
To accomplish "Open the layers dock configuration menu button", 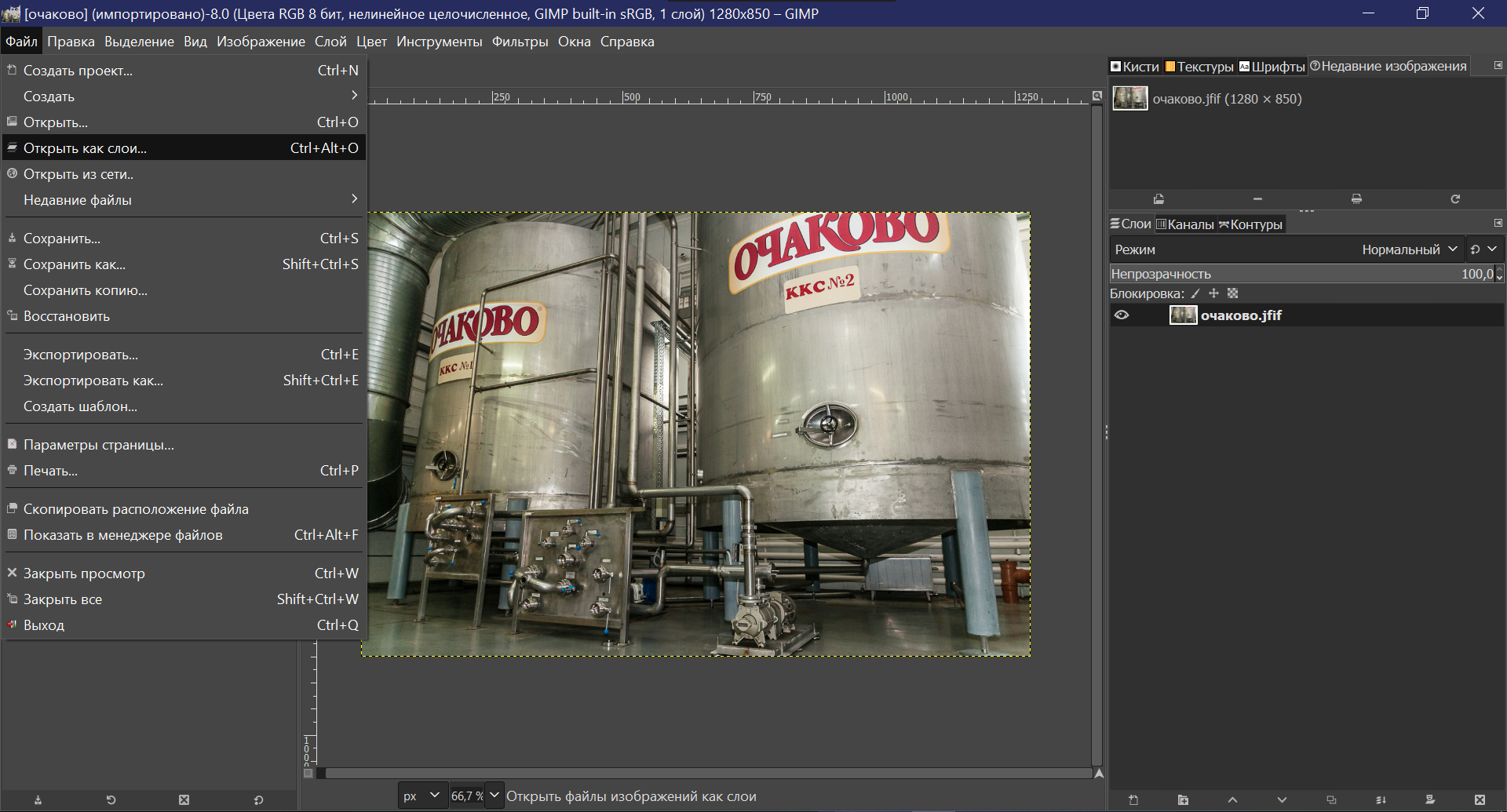I will (x=1498, y=224).
